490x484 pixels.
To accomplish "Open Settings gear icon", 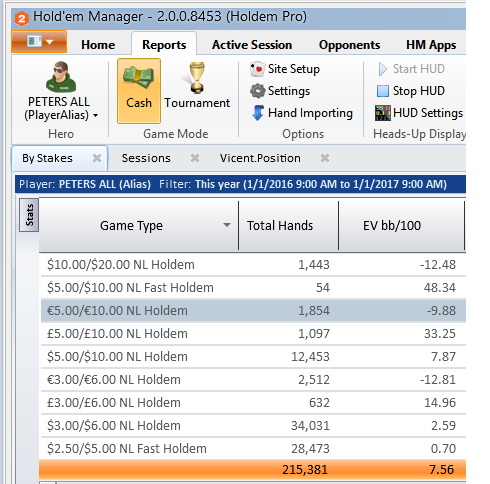I will coord(257,91).
